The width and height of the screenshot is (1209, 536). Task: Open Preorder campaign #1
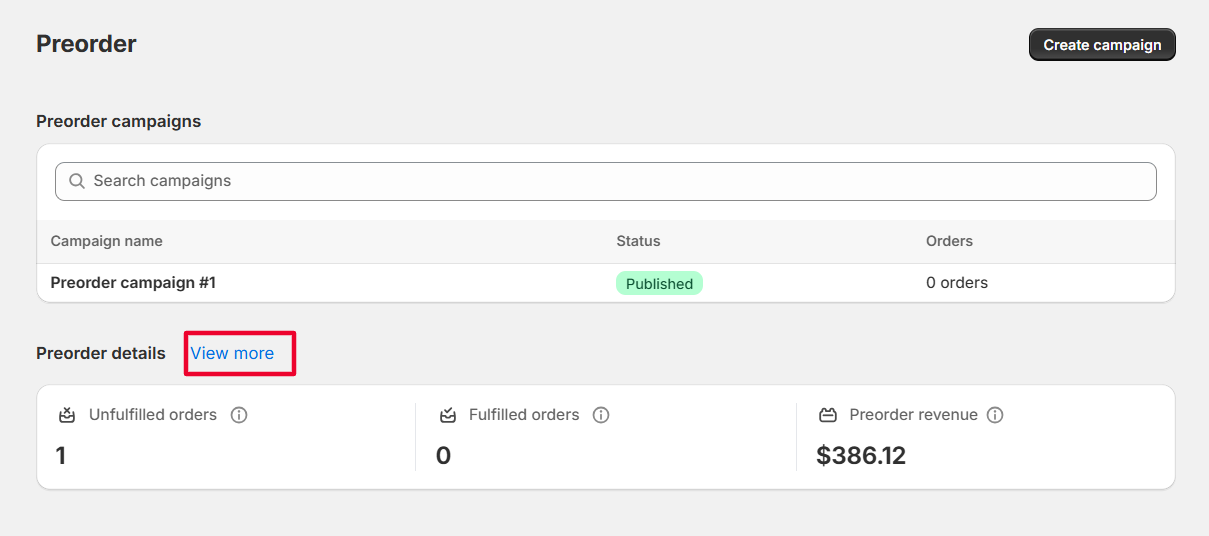click(133, 283)
